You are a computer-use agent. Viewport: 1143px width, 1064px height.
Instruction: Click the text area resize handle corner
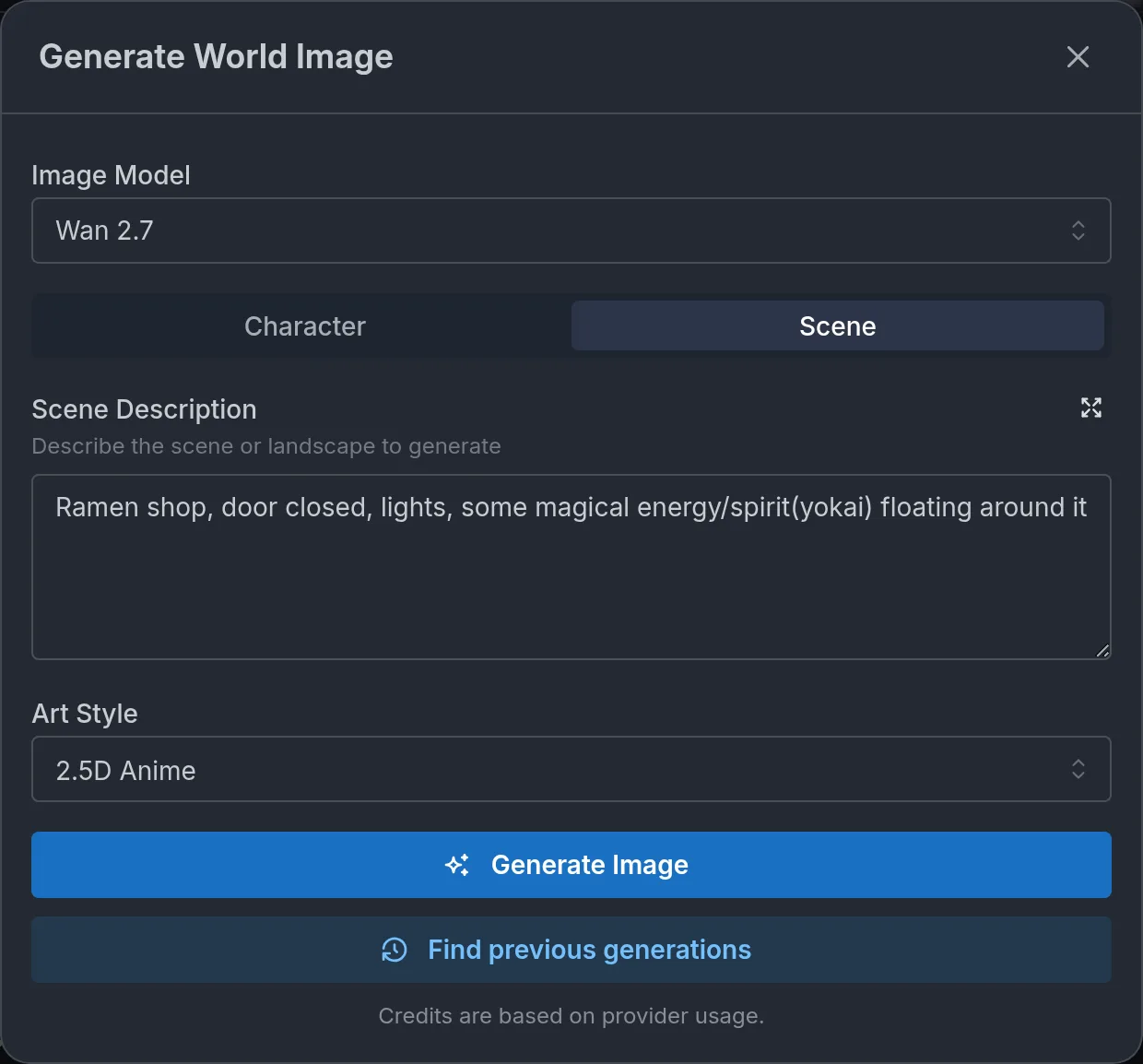(1102, 651)
